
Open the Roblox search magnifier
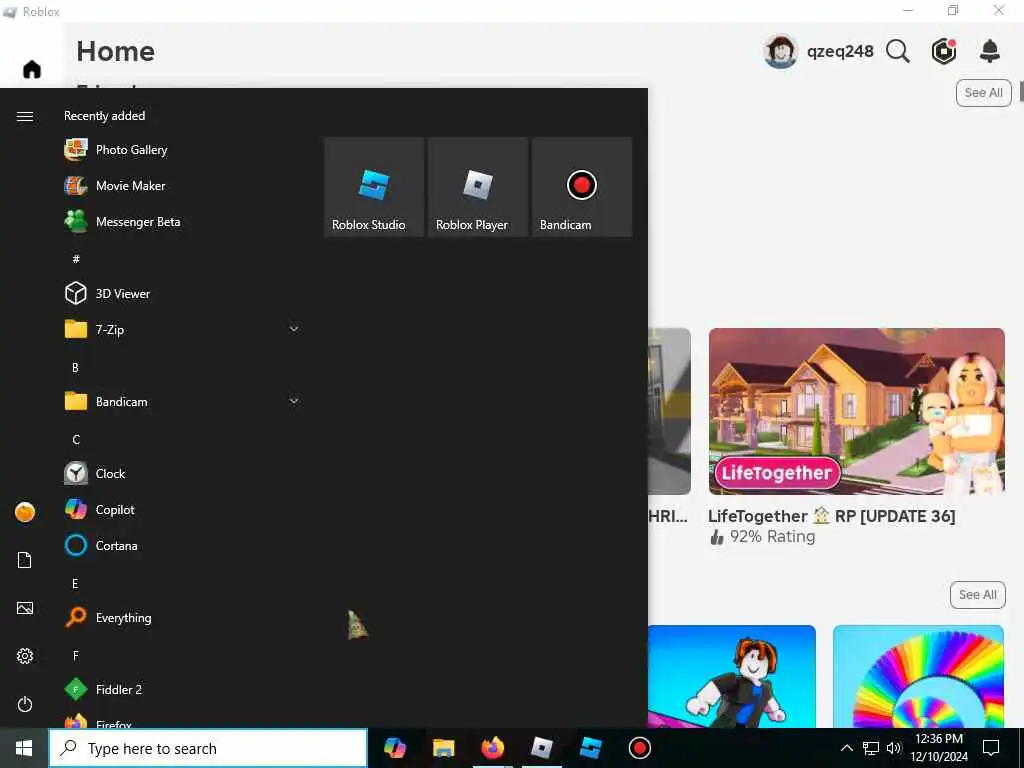[x=898, y=51]
